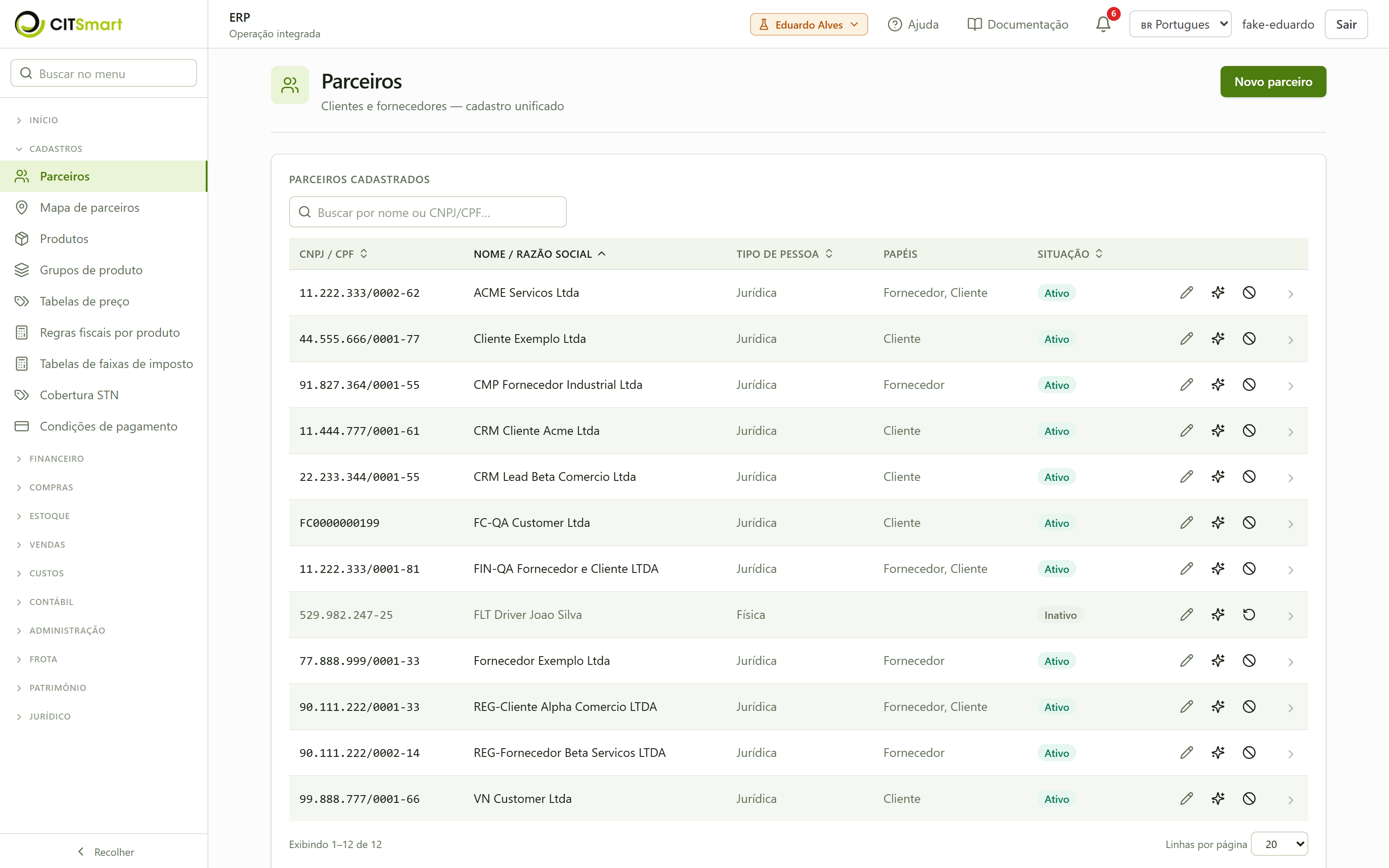1389x868 pixels.
Task: Sort by Situação column
Action: [x=1070, y=254]
